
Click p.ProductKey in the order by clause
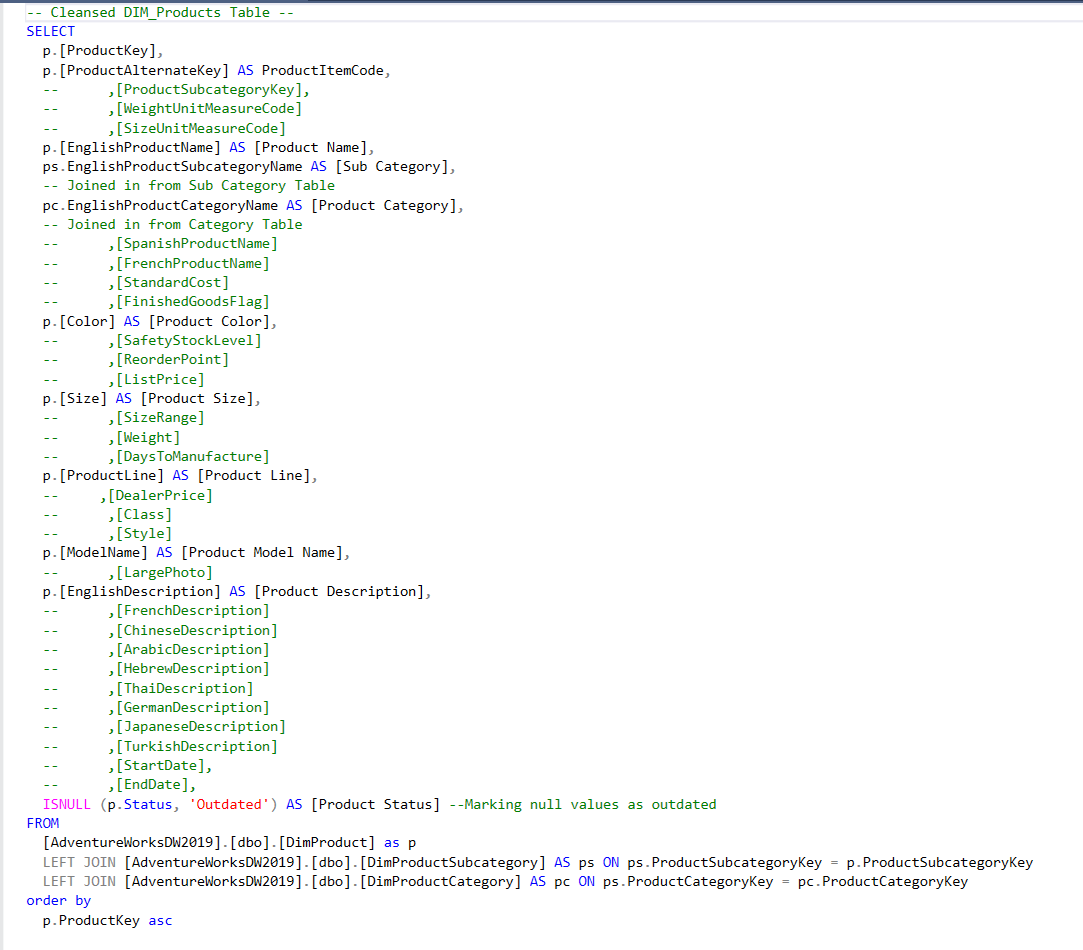[91, 920]
